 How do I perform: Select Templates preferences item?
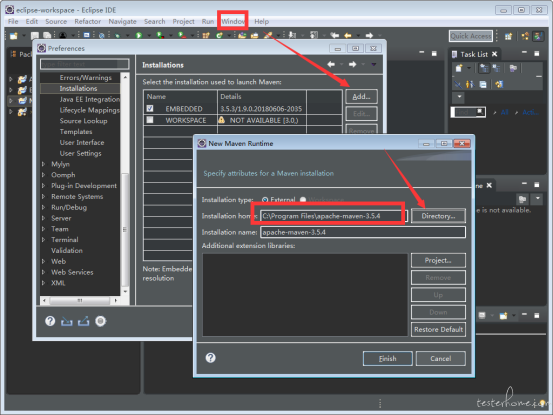coord(76,132)
